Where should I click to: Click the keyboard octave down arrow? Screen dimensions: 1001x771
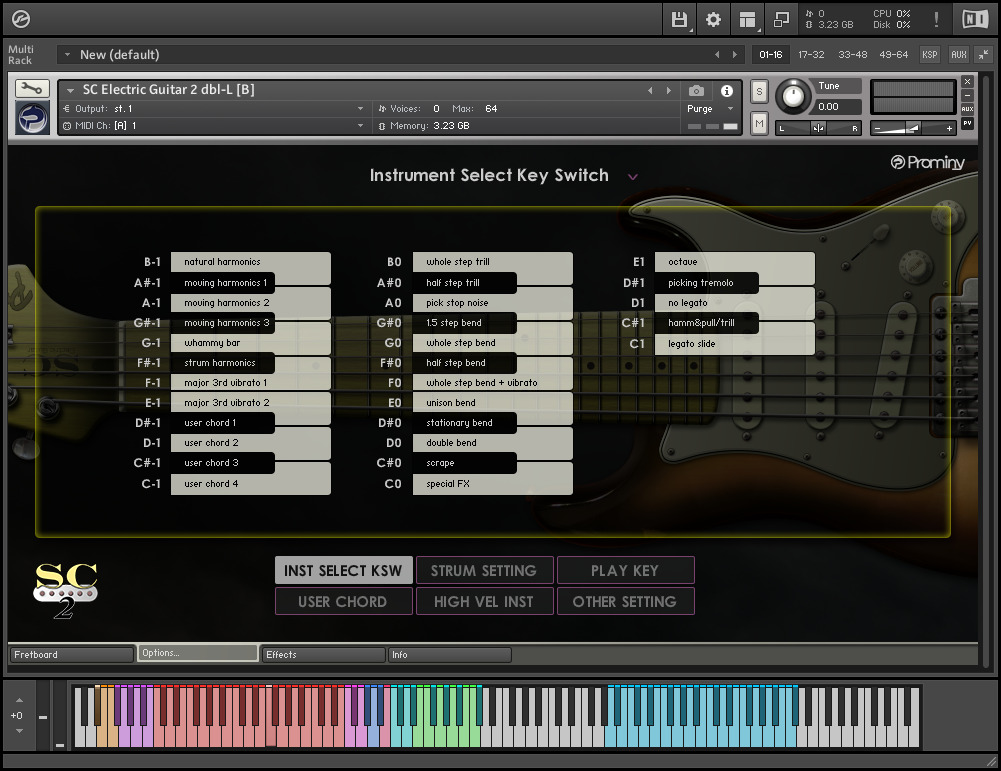pyautogui.click(x=19, y=731)
